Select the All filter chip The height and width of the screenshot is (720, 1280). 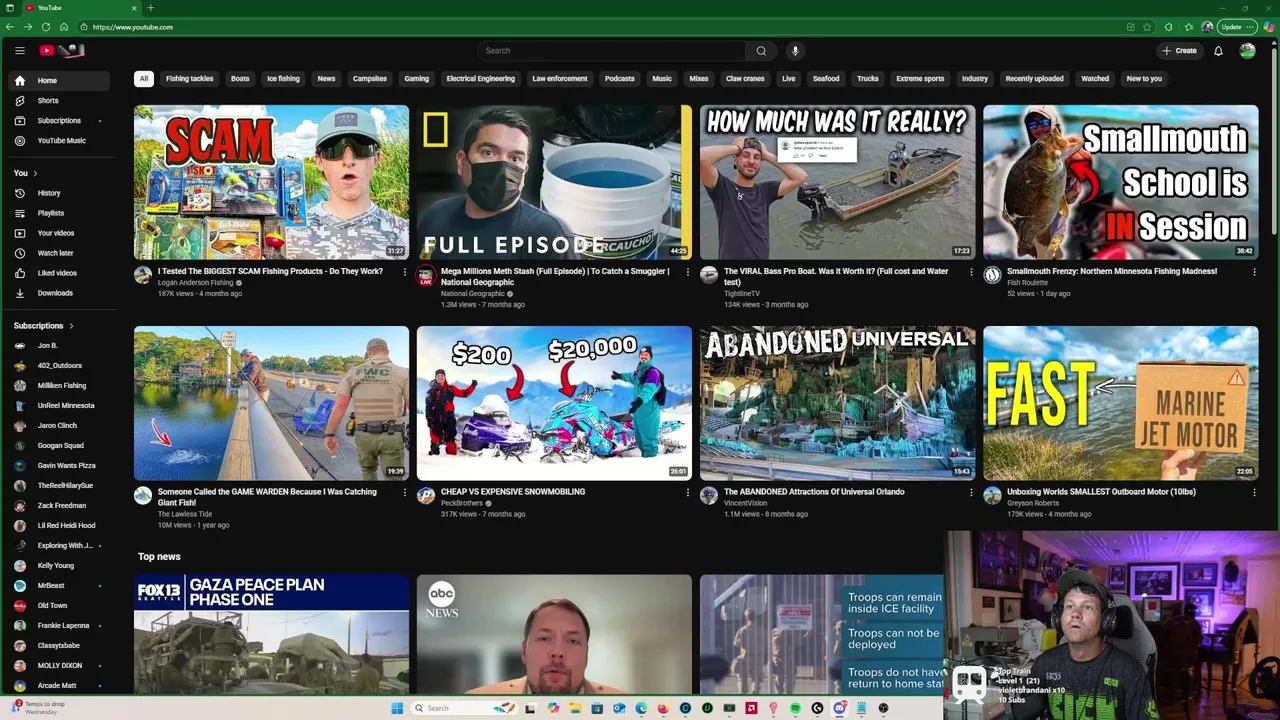click(x=144, y=79)
